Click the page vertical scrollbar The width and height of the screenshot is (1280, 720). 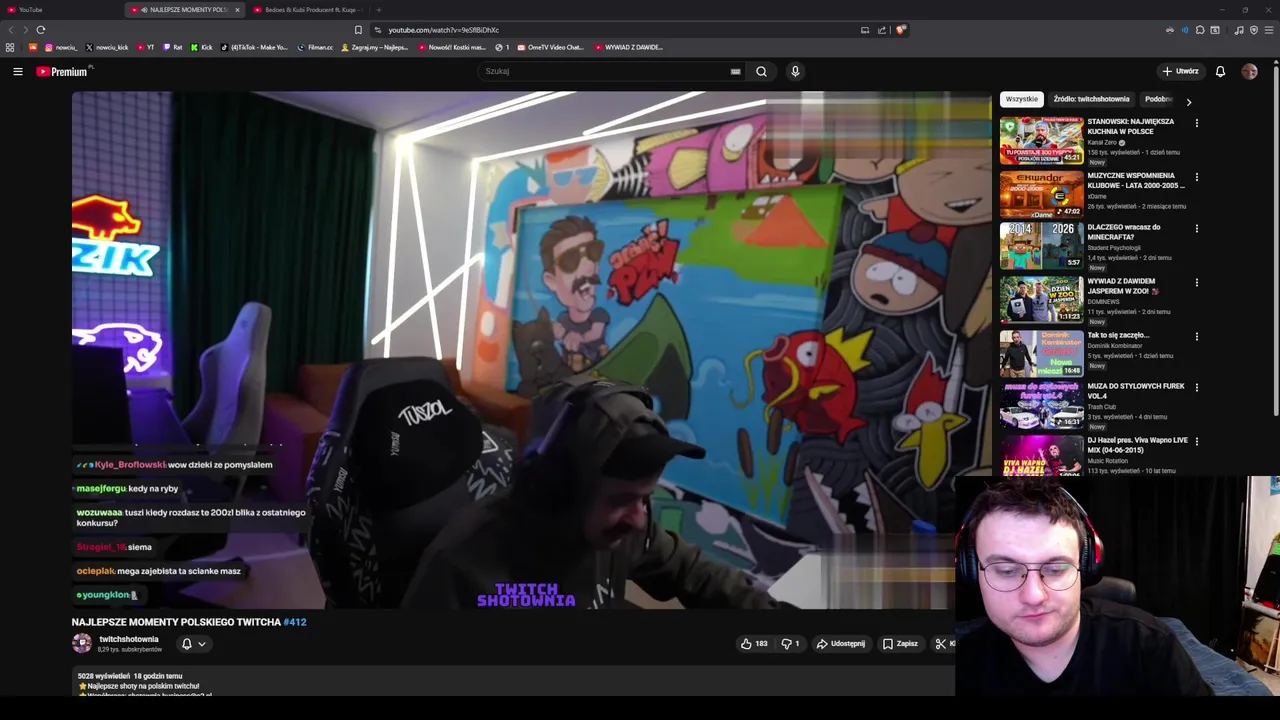tap(1276, 240)
